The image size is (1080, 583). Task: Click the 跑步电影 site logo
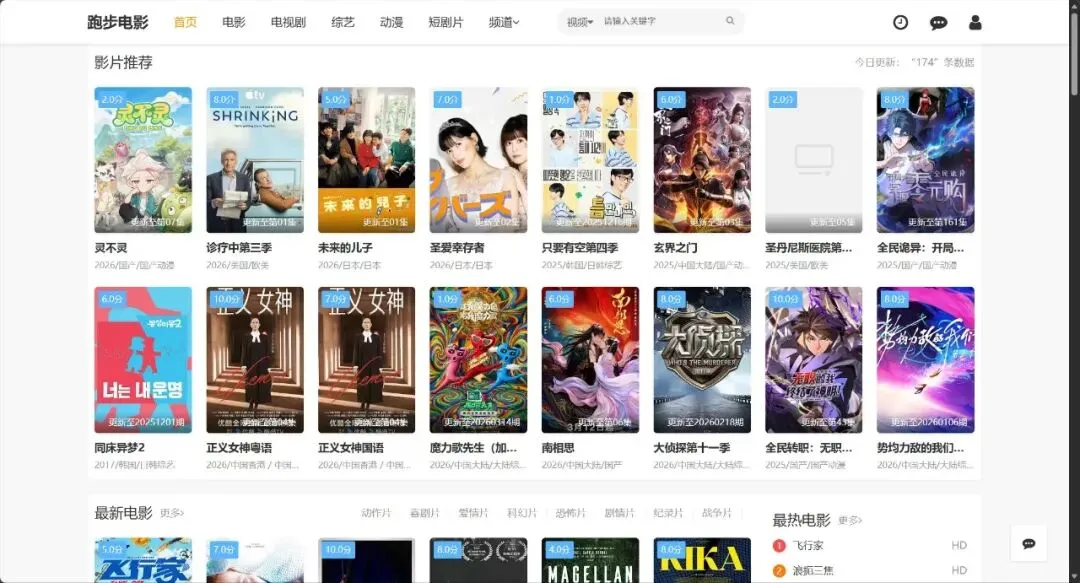(118, 22)
